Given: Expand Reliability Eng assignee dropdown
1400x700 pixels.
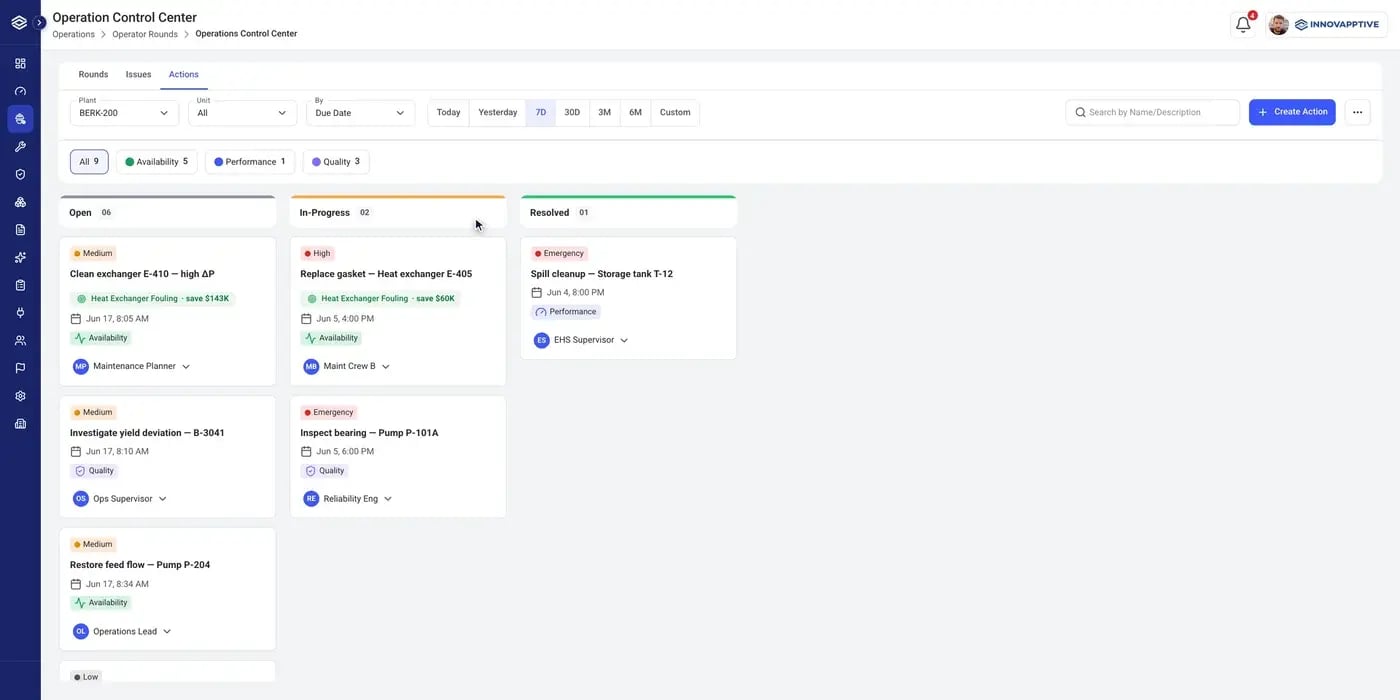Looking at the screenshot, I should click(x=388, y=499).
